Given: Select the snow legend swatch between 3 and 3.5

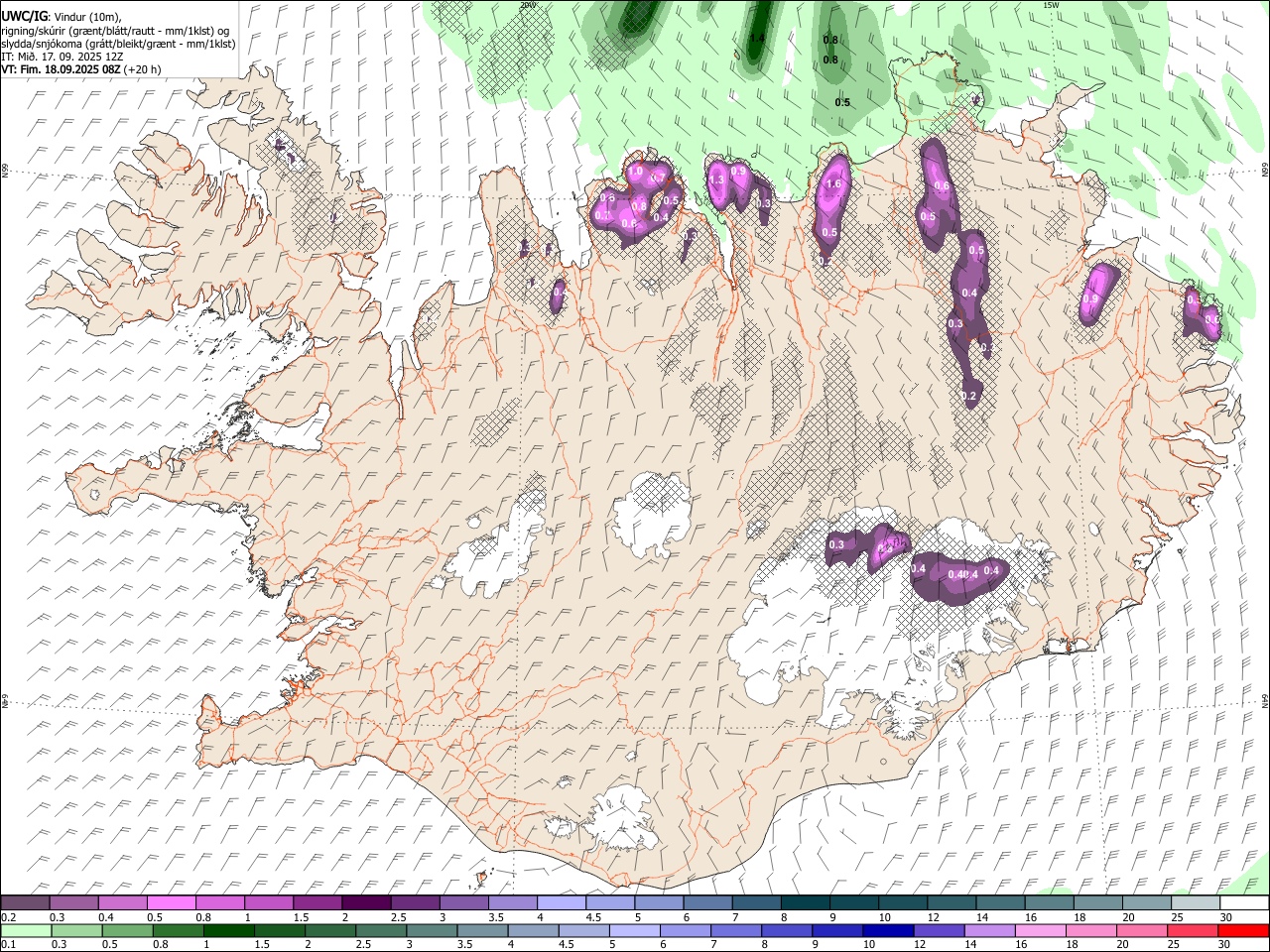Looking at the screenshot, I should point(463,902).
